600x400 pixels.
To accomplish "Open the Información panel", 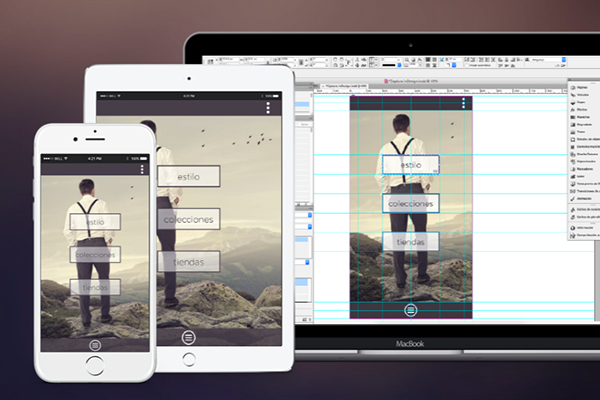I will pyautogui.click(x=582, y=228).
